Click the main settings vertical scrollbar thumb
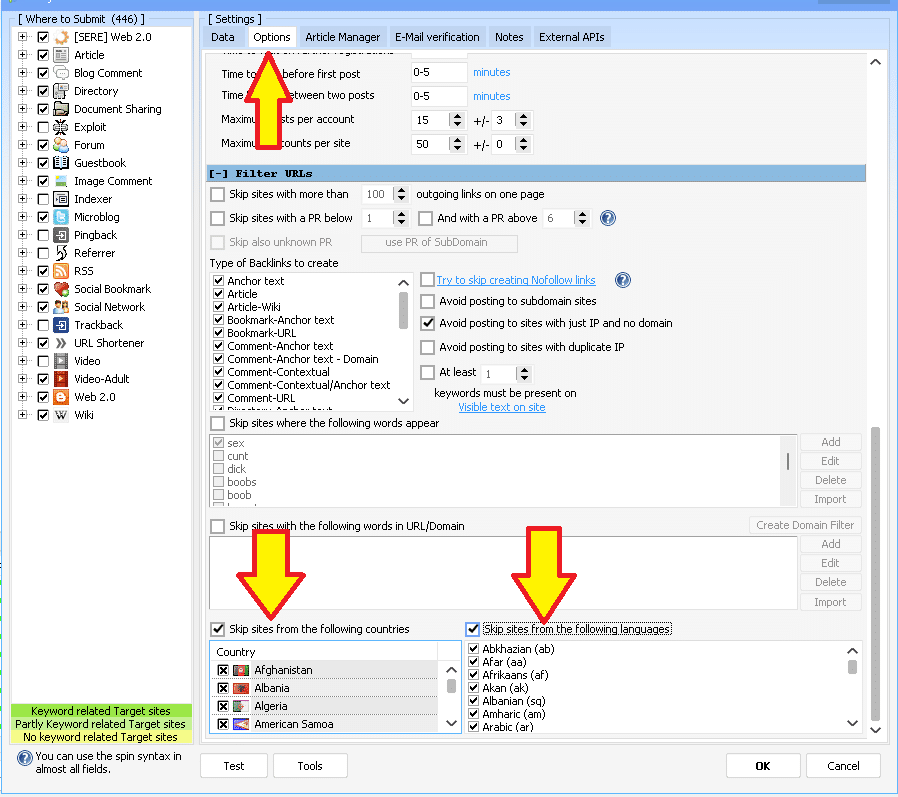This screenshot has width=898, height=797. [875, 574]
